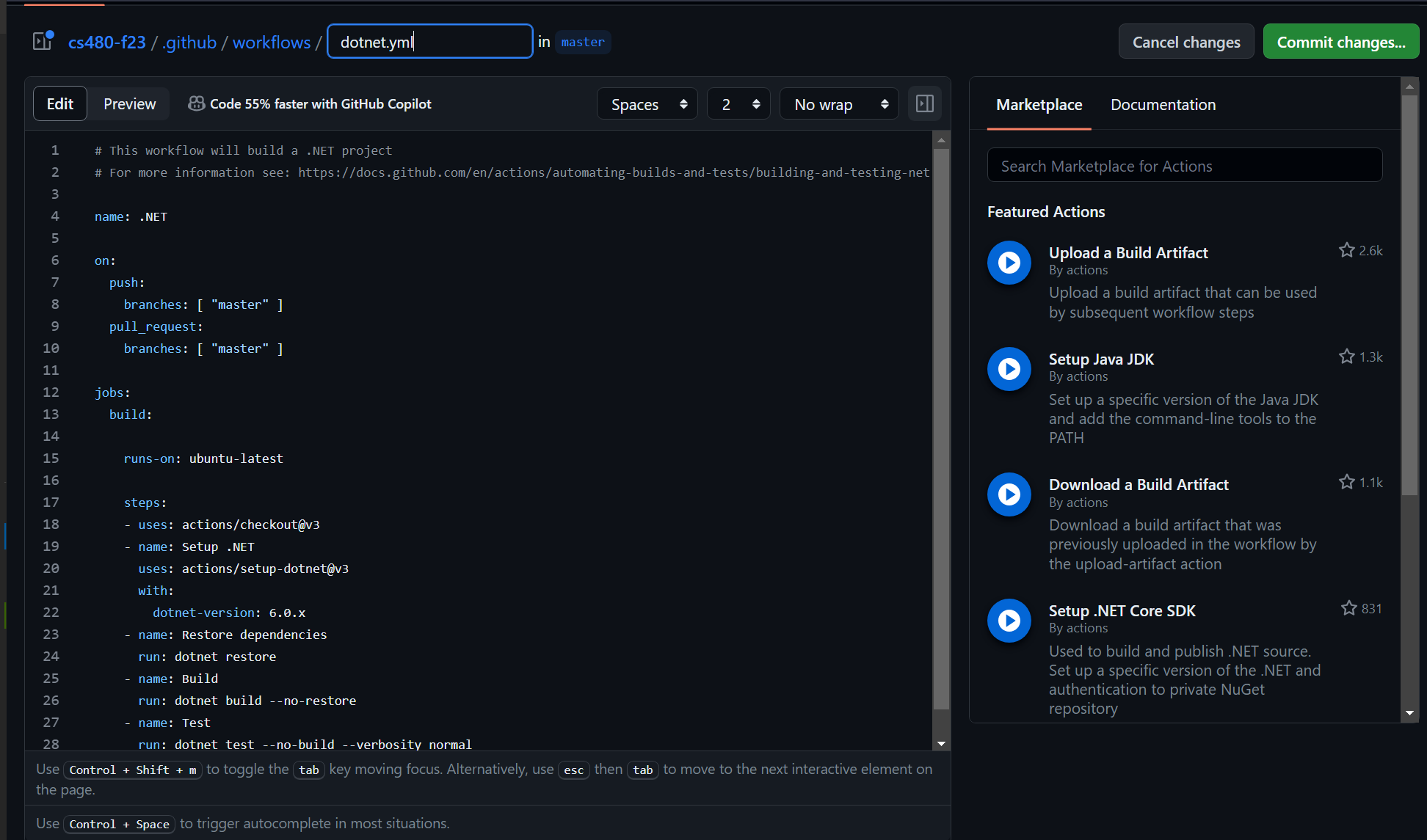
Task: Expand the file tree sidebar icon
Action: 43,41
